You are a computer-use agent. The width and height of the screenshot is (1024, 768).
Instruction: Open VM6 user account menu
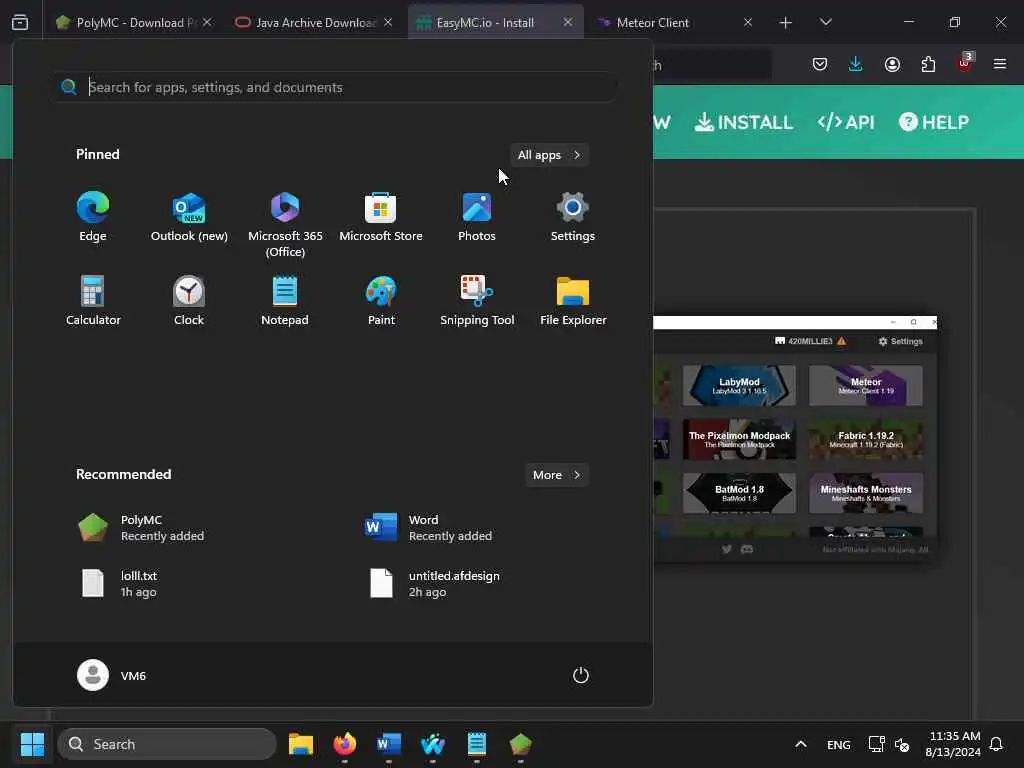(x=112, y=675)
